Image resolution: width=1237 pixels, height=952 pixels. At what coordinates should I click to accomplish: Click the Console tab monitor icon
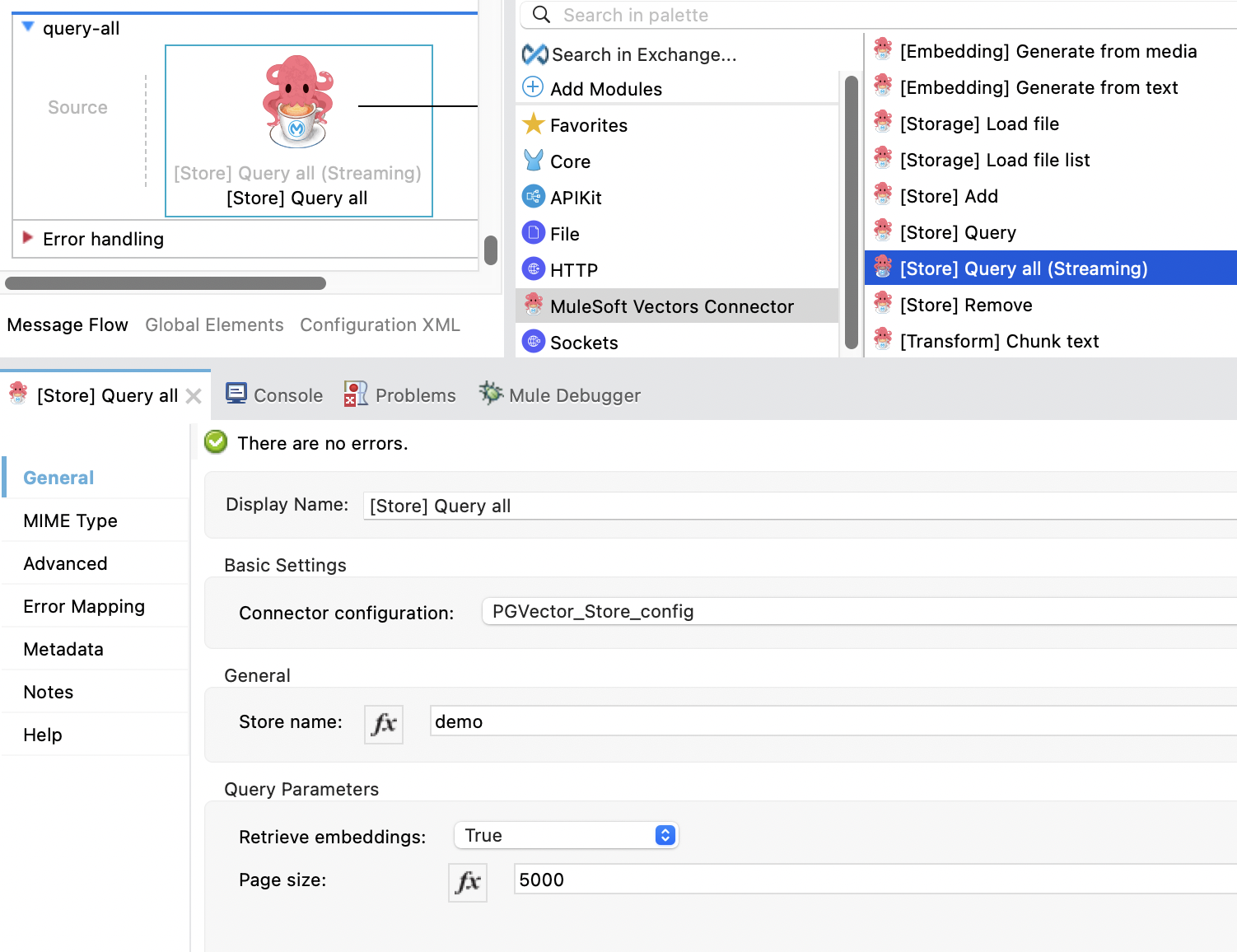(236, 394)
